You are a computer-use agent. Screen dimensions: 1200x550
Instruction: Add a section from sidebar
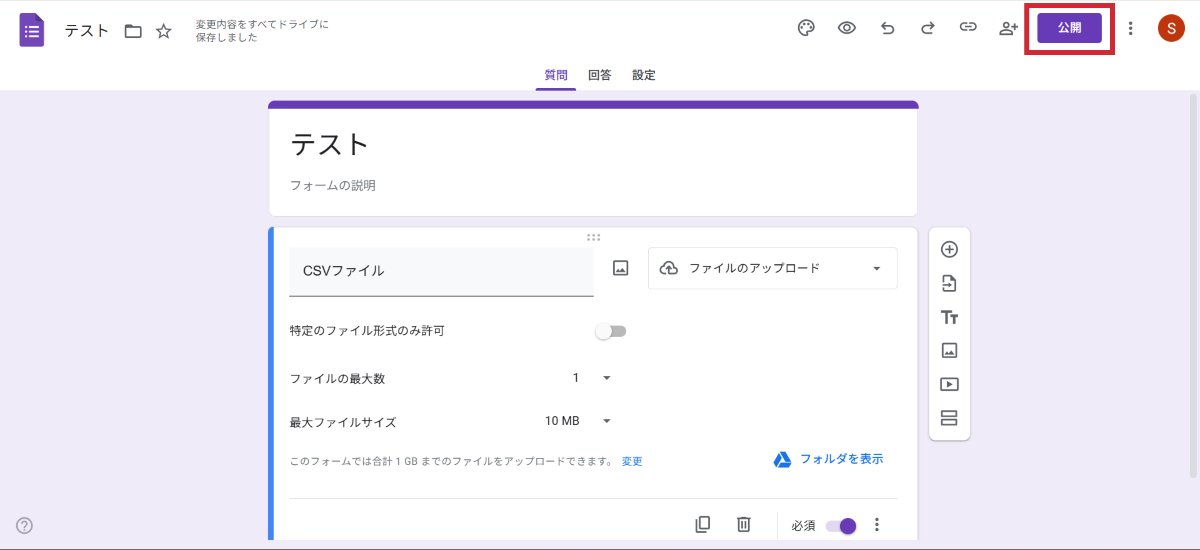point(949,418)
